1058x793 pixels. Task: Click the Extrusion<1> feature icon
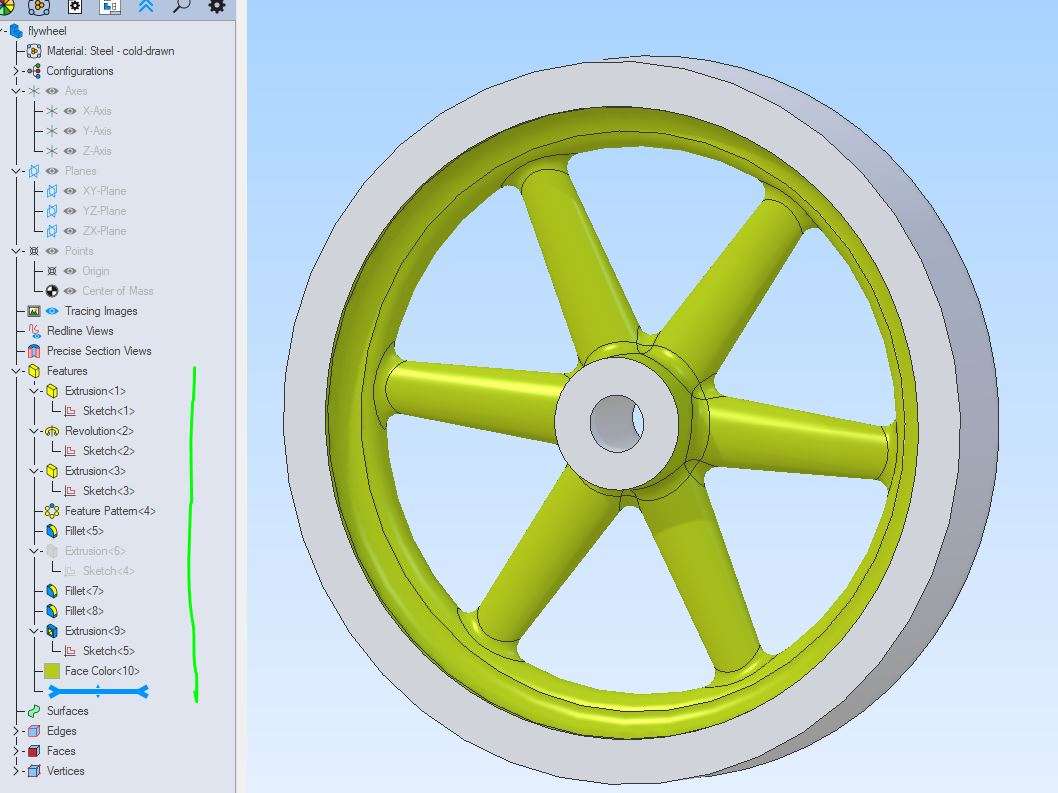(52, 391)
